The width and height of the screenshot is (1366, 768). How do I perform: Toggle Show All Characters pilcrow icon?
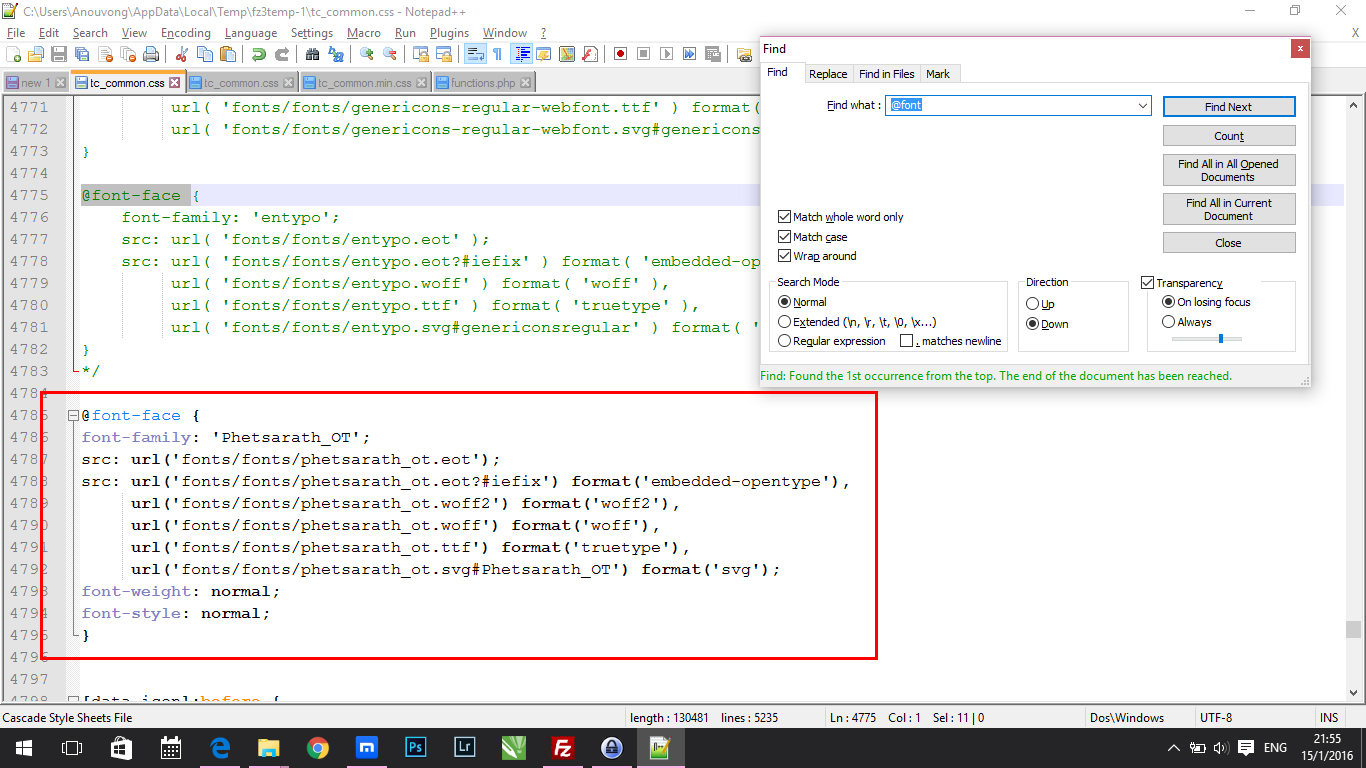497,54
